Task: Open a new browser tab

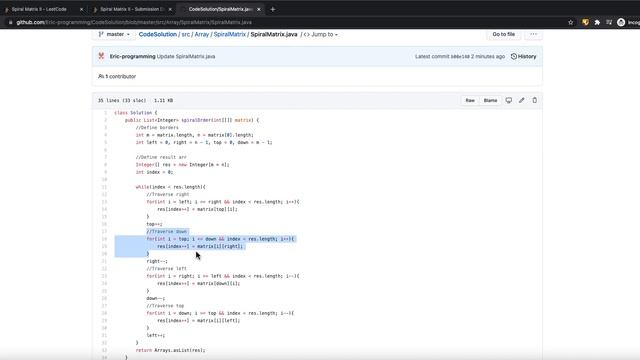Action: click(273, 9)
